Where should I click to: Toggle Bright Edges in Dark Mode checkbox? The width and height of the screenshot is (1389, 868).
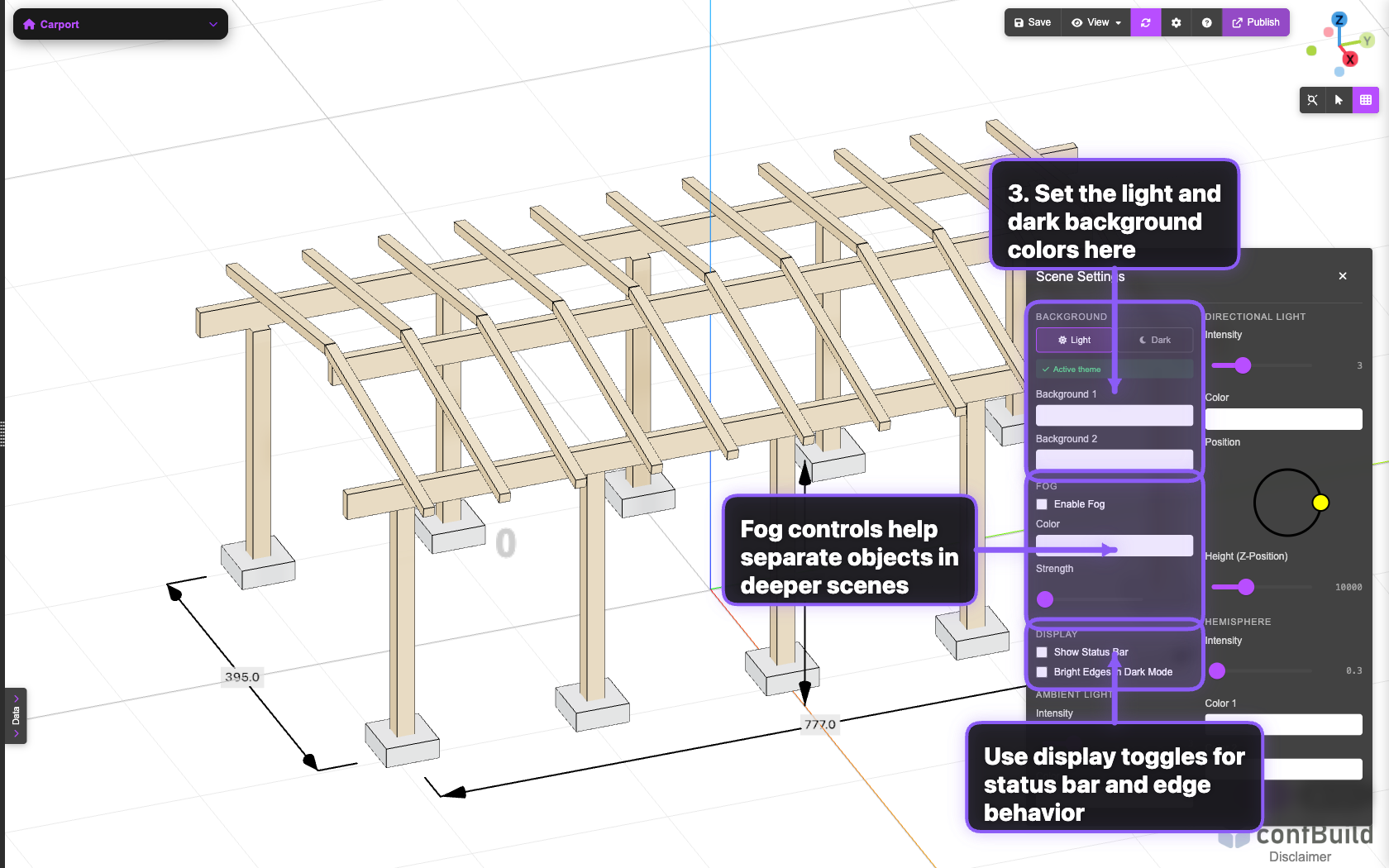click(1042, 672)
